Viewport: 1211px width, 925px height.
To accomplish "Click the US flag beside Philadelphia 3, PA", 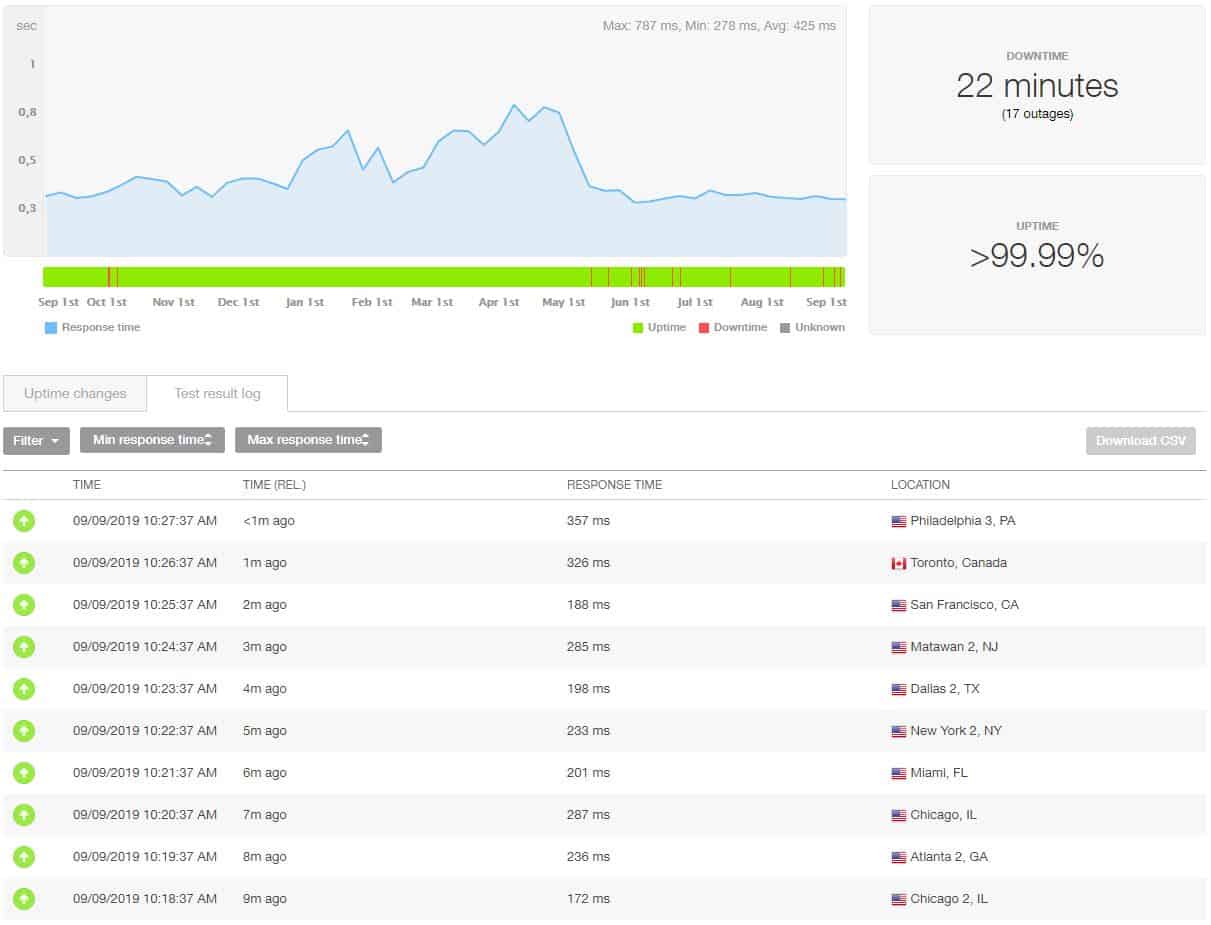I will [899, 522].
